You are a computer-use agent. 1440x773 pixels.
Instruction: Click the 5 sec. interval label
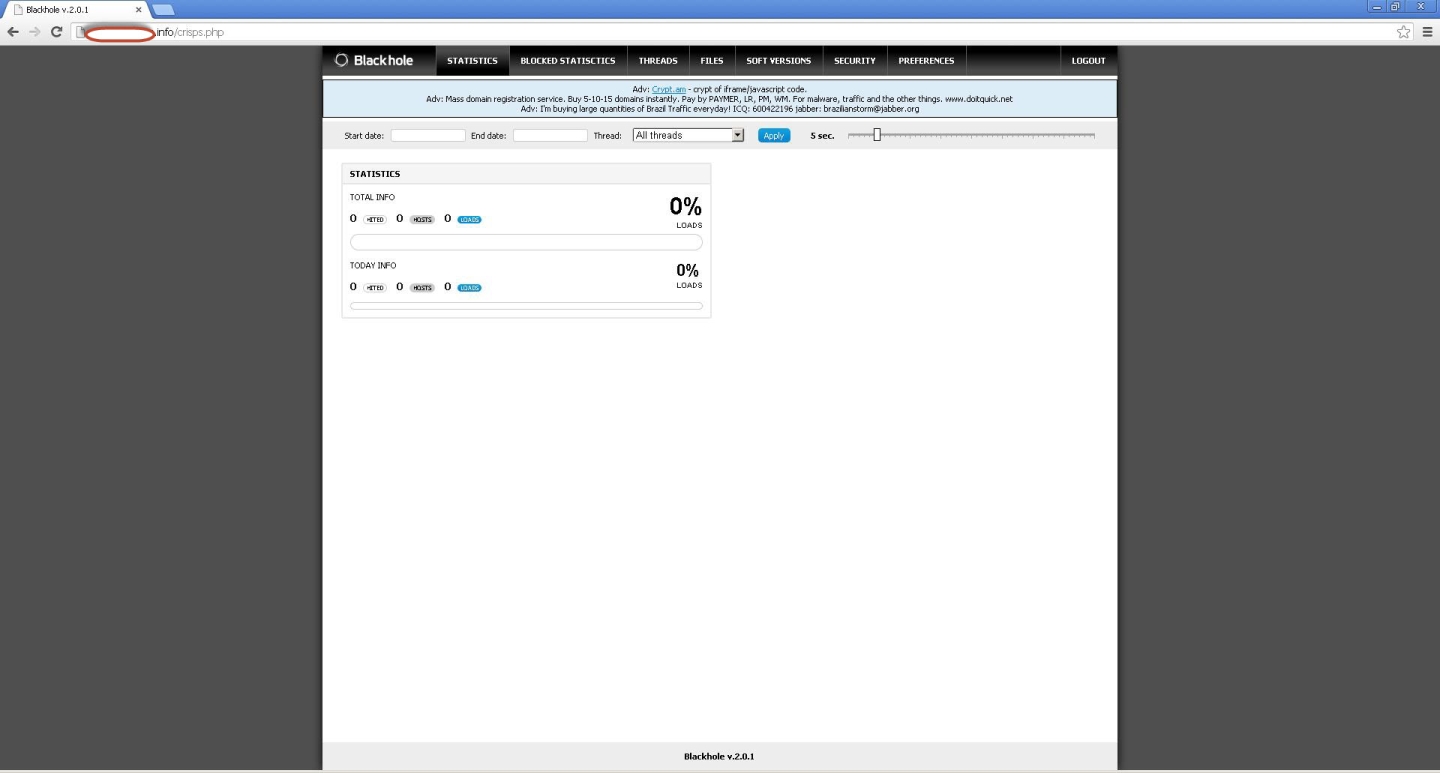pos(822,135)
